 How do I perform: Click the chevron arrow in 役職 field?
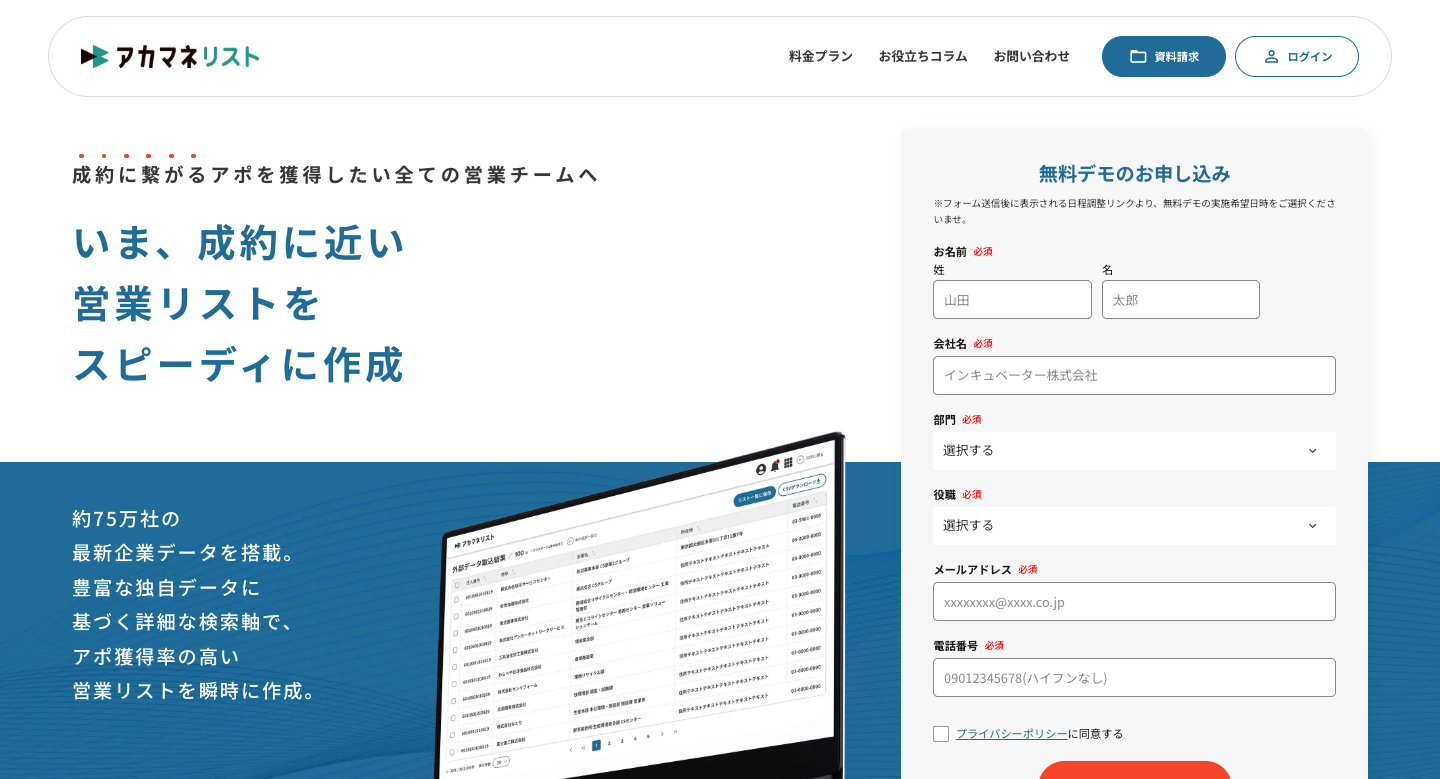point(1312,526)
